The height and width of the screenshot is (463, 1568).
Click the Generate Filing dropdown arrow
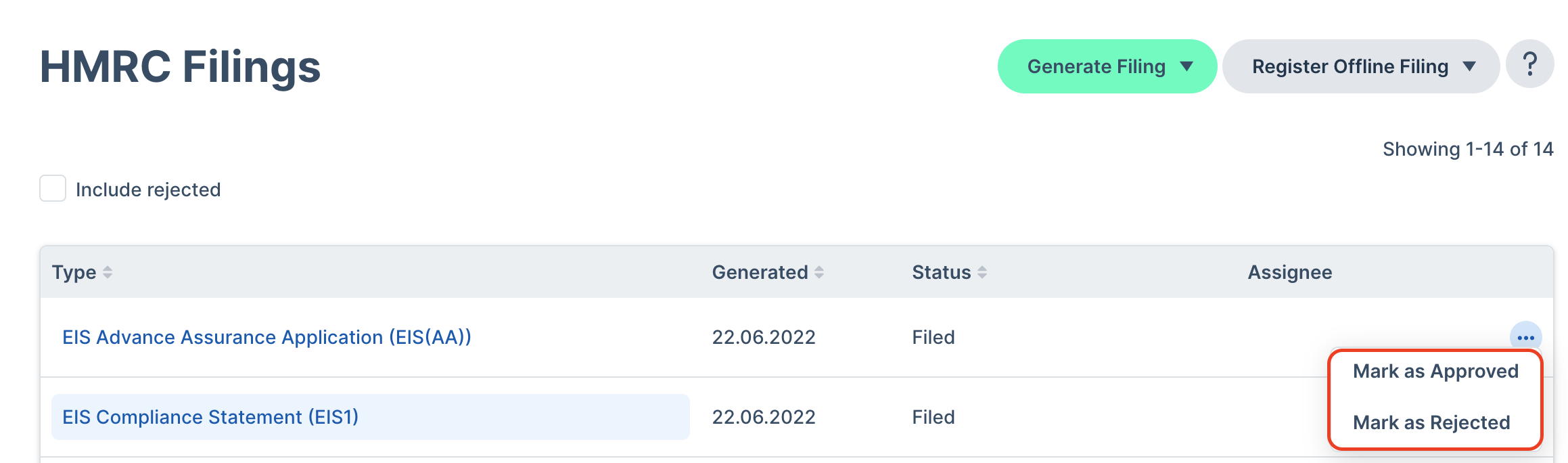click(1186, 66)
